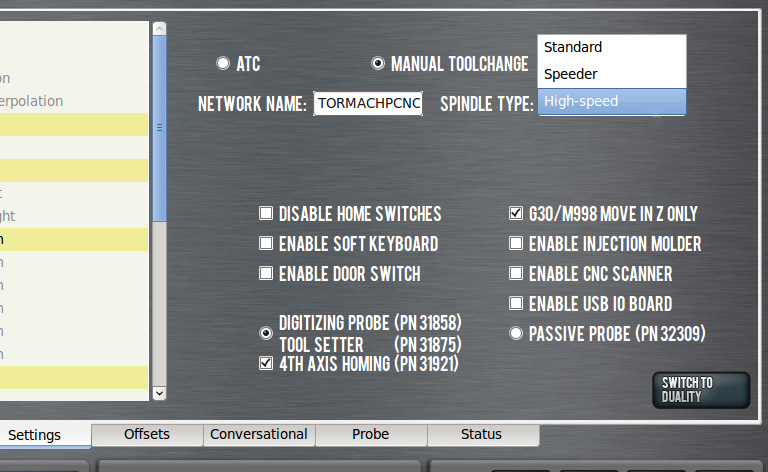
Task: Enable the Injection Molder checkbox
Action: 516,243
